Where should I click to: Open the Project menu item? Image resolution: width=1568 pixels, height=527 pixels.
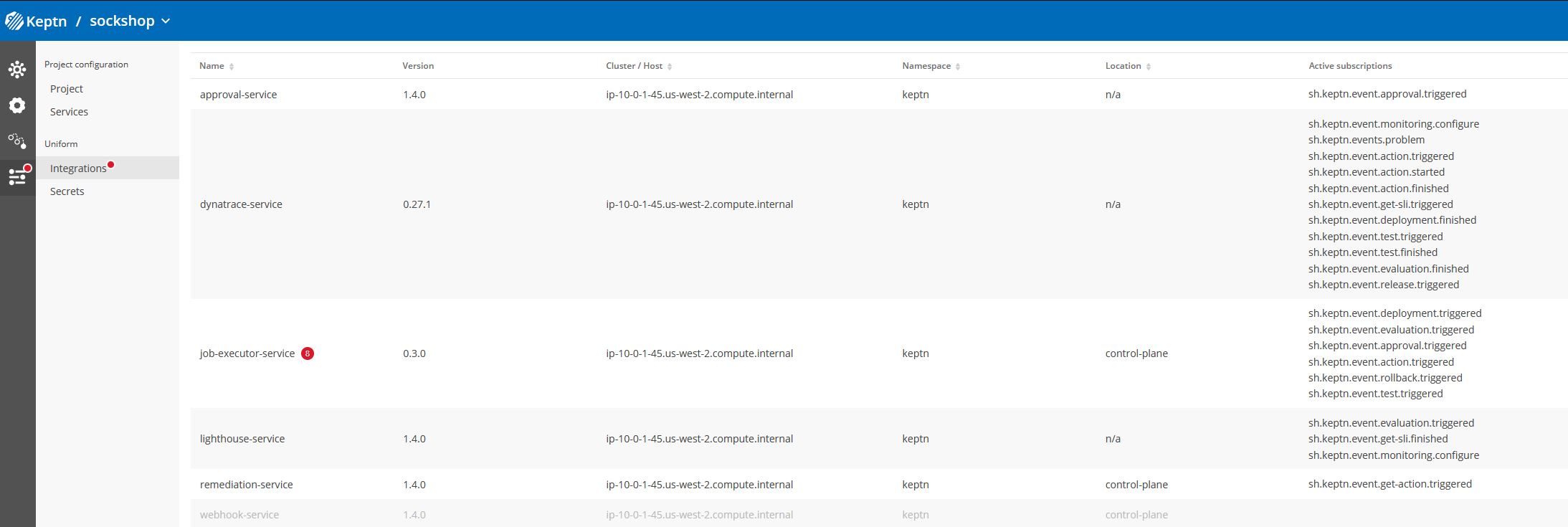pyautogui.click(x=67, y=89)
